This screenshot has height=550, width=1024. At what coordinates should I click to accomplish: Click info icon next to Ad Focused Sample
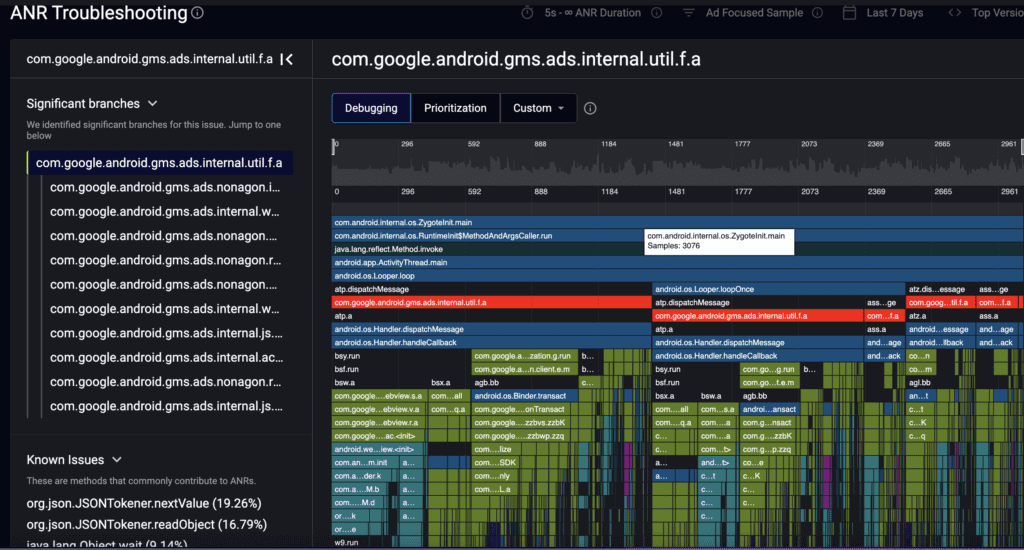817,12
